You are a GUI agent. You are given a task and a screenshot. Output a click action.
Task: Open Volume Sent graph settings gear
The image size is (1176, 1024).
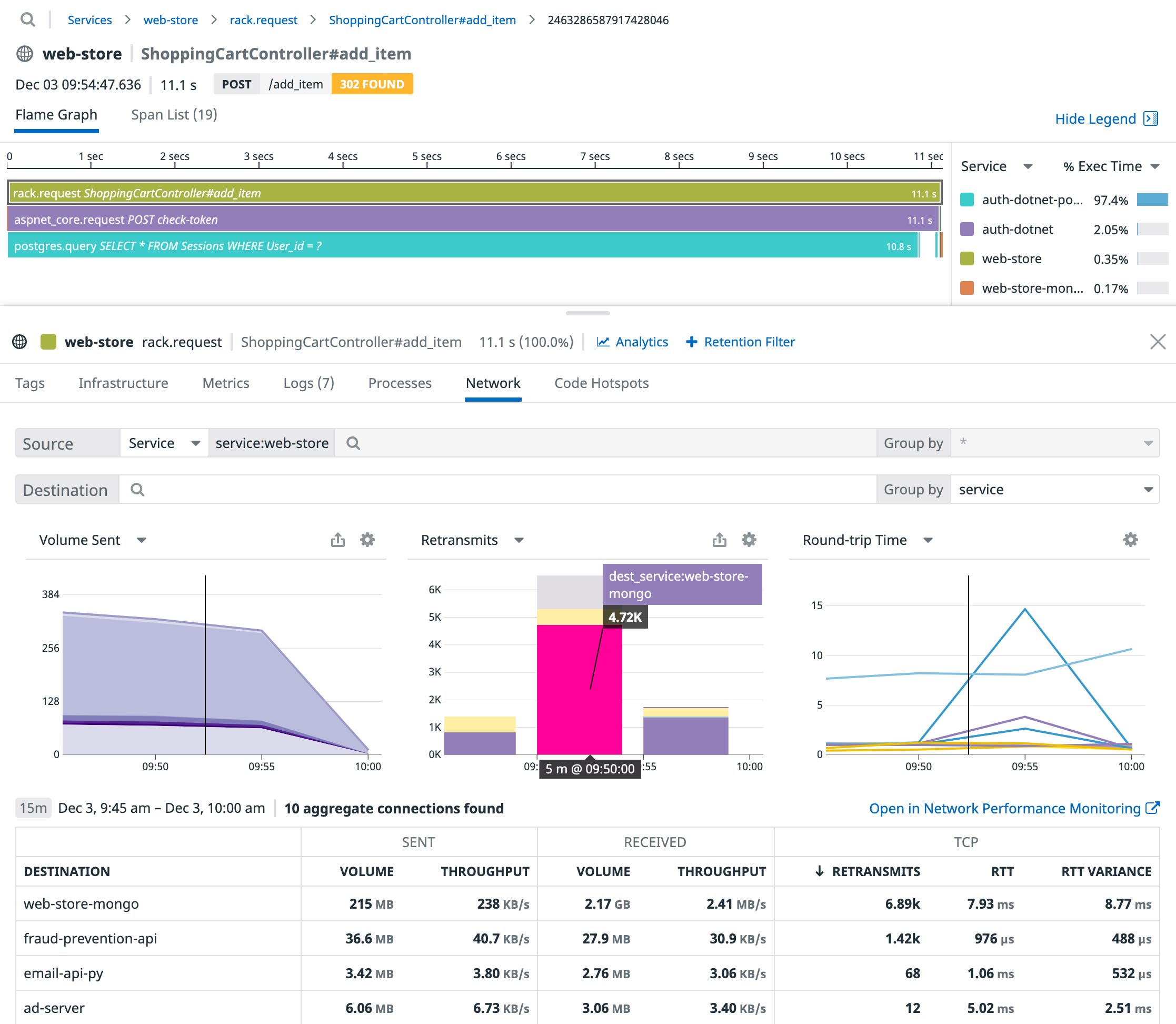(x=367, y=540)
